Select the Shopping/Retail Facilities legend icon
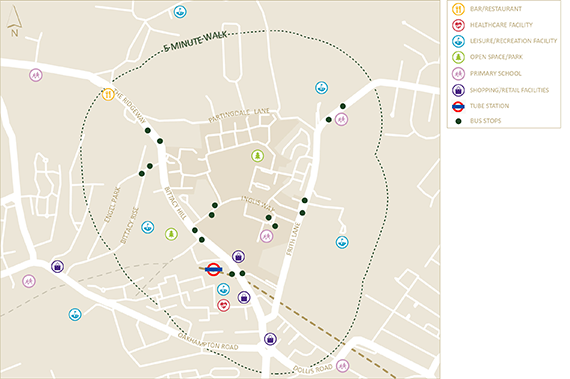 [x=458, y=90]
